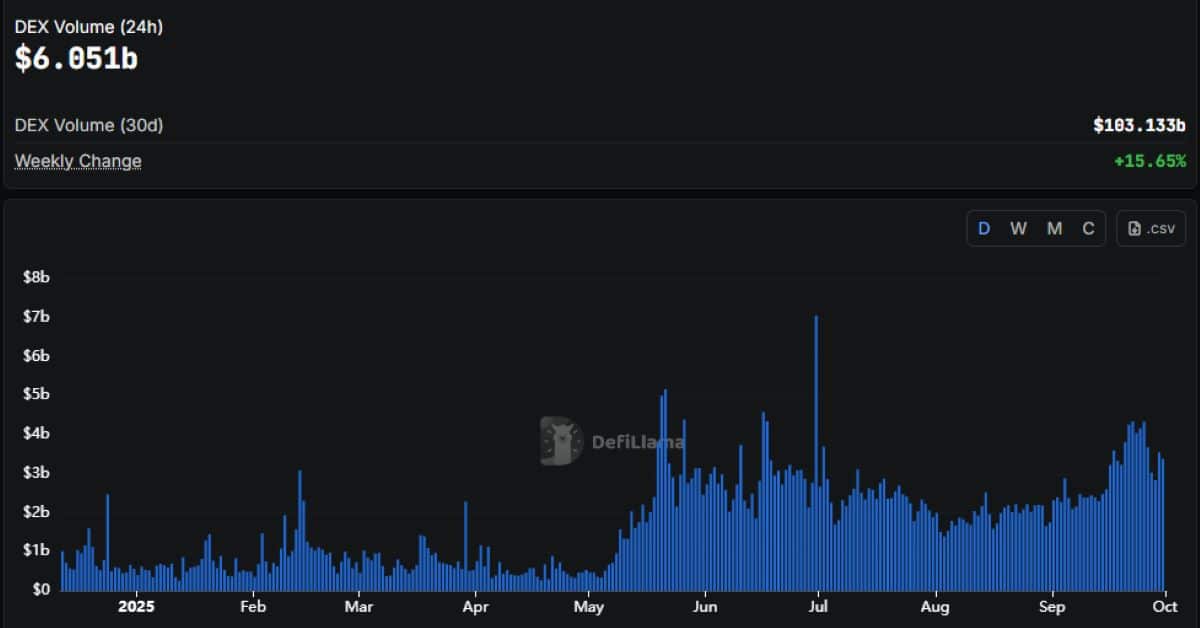Viewport: 1200px width, 628px height.
Task: Click the Jul x-axis label
Action: pos(819,606)
